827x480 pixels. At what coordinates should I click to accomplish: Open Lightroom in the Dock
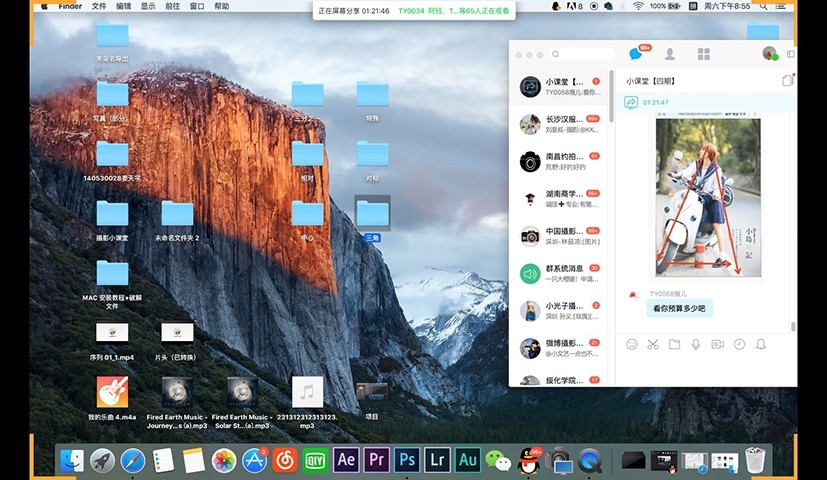click(x=437, y=460)
